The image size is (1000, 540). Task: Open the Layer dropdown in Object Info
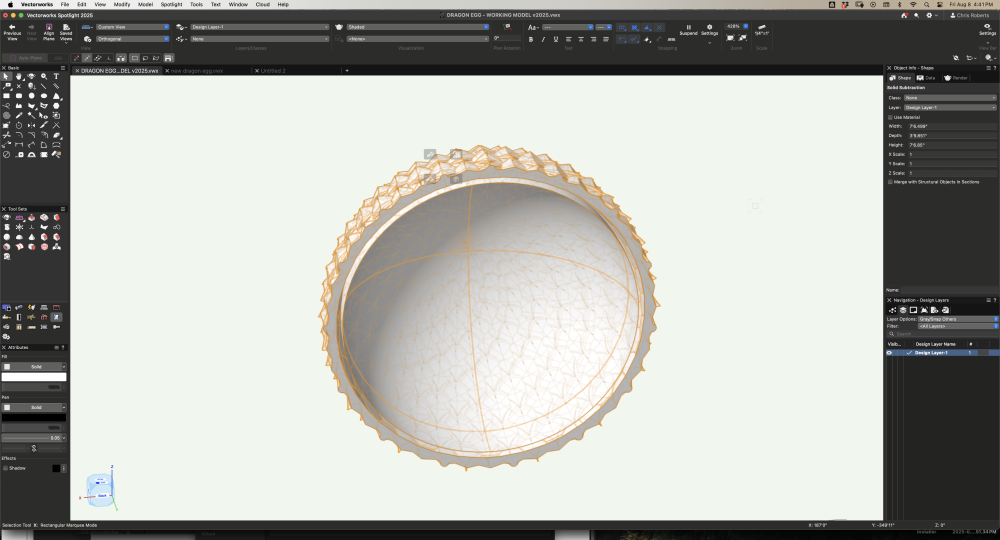(950, 107)
